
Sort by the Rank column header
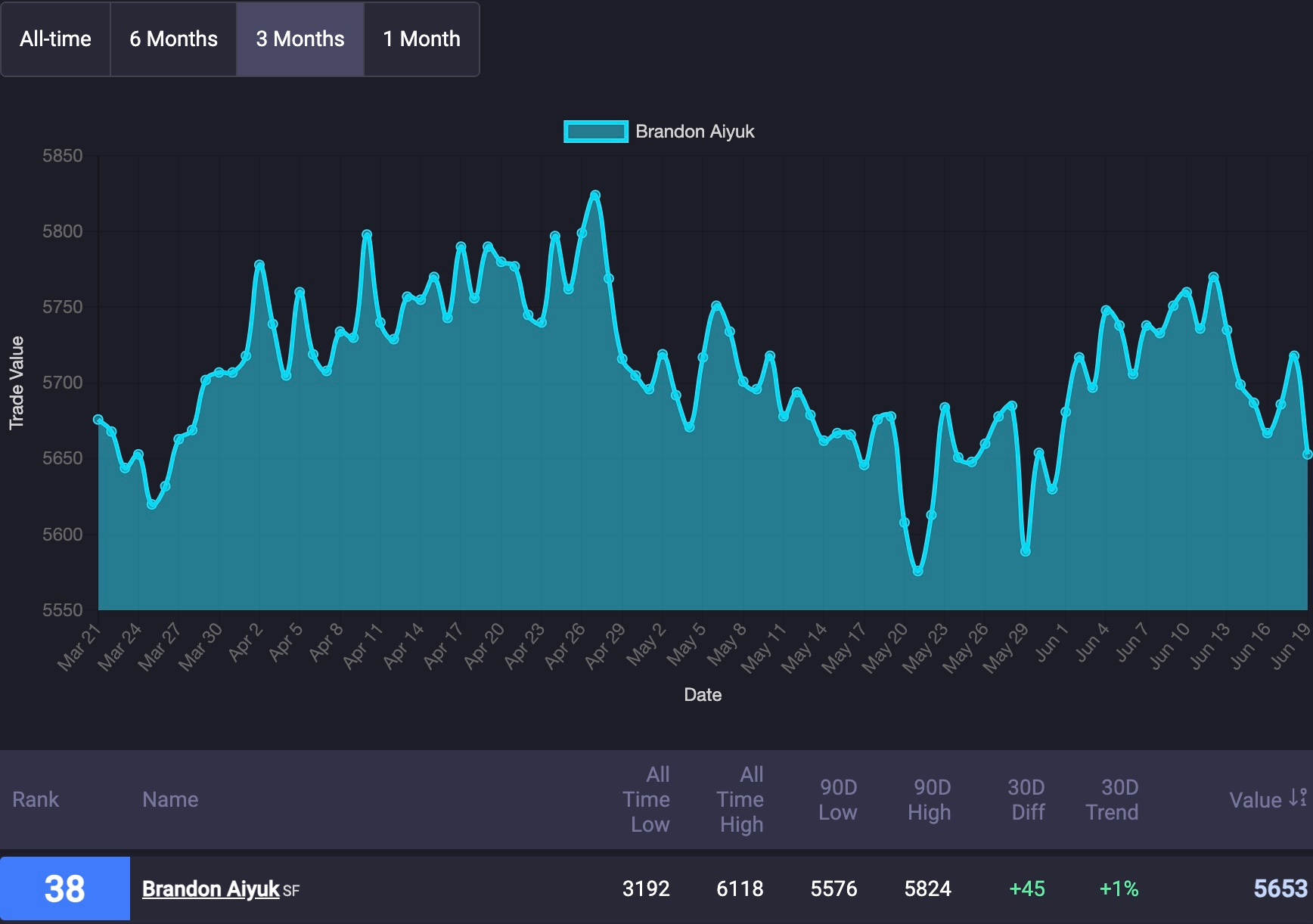coord(36,799)
